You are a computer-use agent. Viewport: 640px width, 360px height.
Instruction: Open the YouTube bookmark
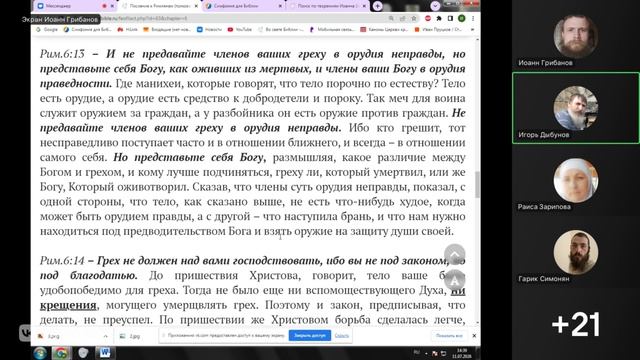(x=240, y=29)
